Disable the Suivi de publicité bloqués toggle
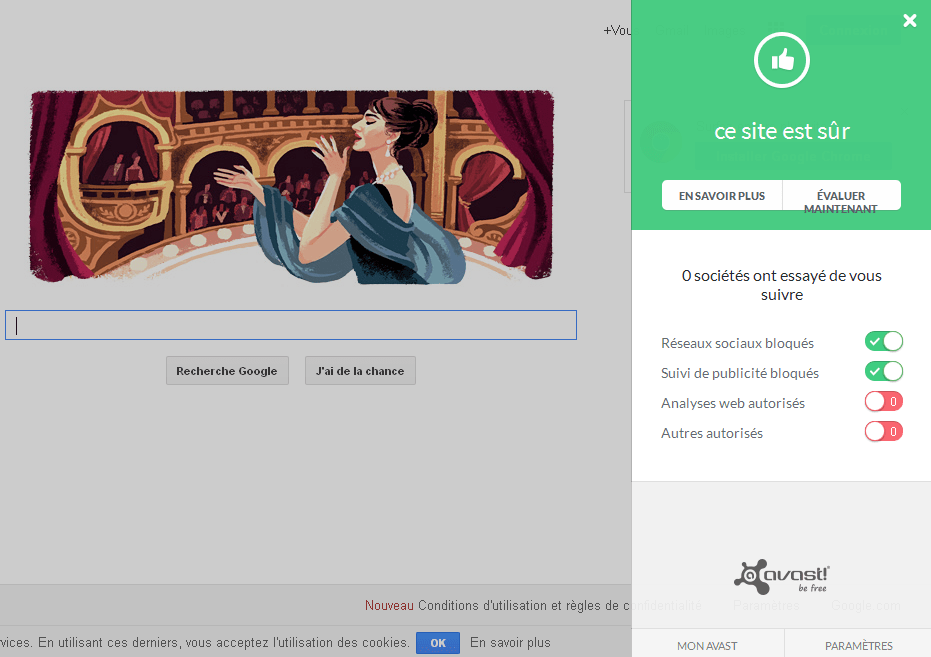The width and height of the screenshot is (931, 657). [884, 372]
